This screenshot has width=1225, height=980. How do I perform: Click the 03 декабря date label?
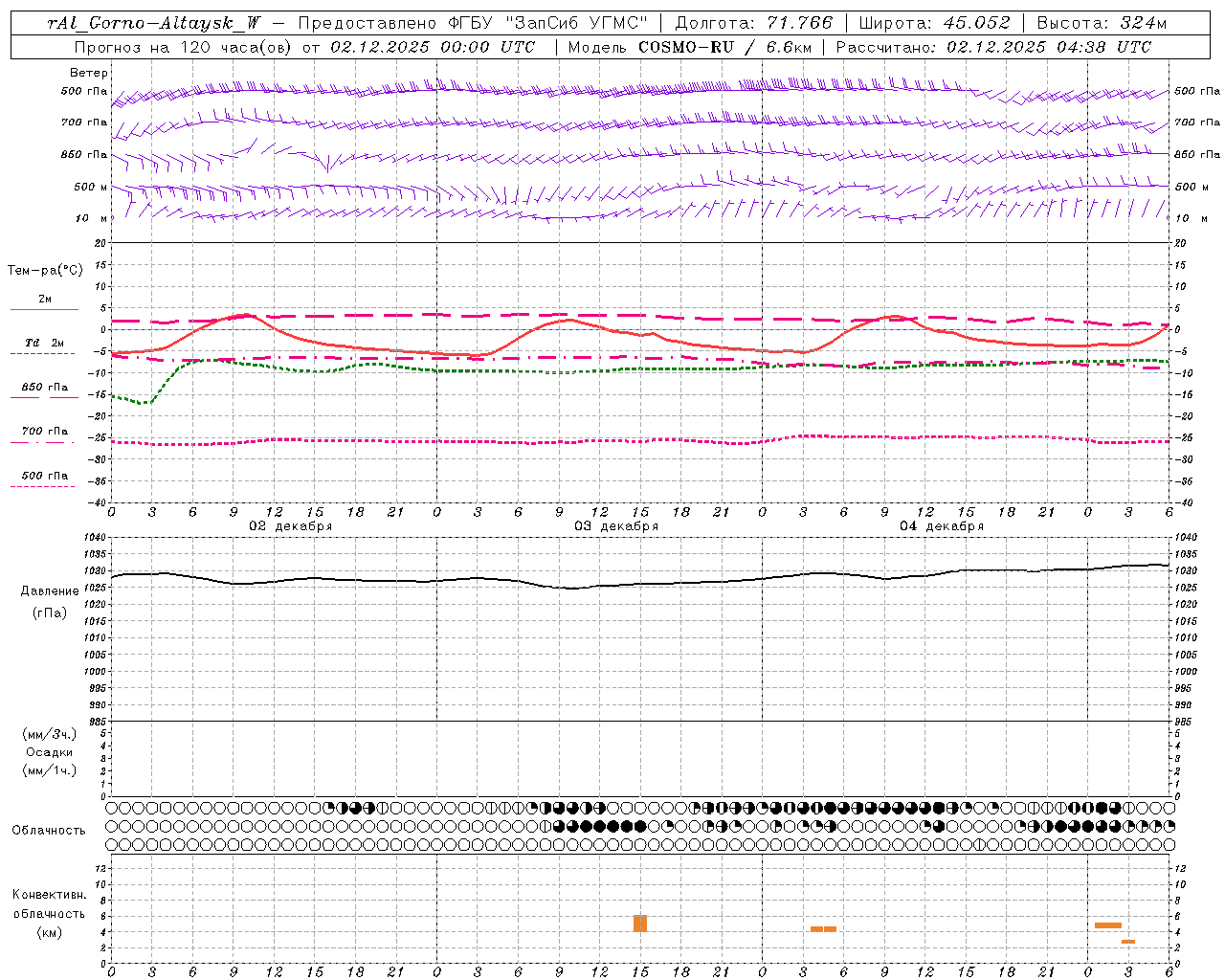(616, 526)
